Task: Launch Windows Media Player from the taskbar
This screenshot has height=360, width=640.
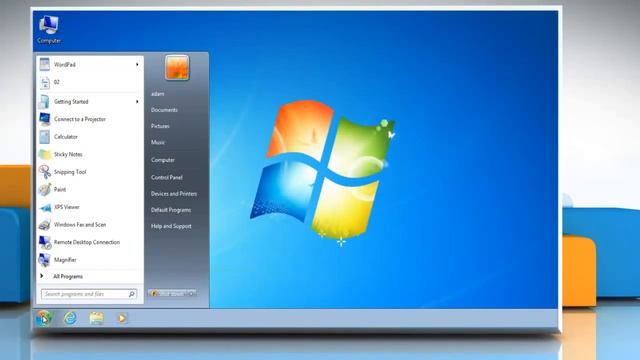Action: coord(122,318)
